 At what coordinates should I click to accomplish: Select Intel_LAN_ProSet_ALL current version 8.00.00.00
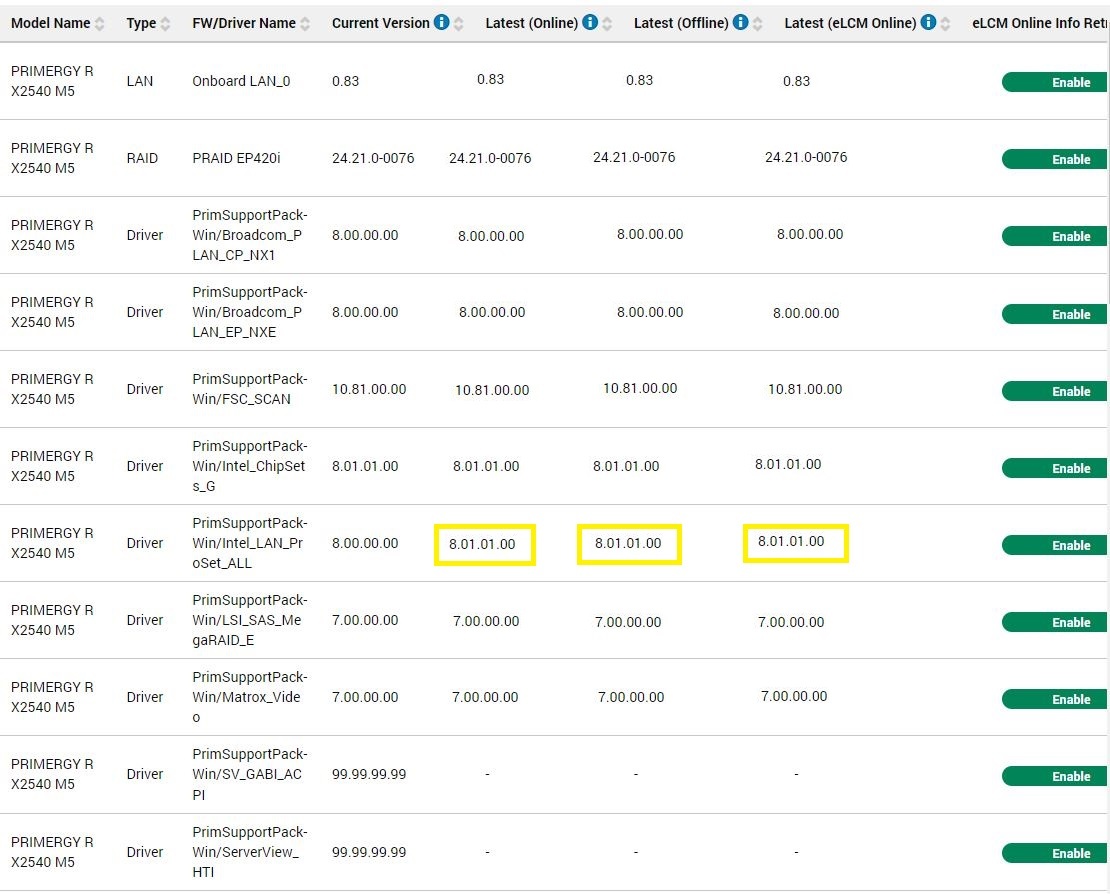pos(365,544)
